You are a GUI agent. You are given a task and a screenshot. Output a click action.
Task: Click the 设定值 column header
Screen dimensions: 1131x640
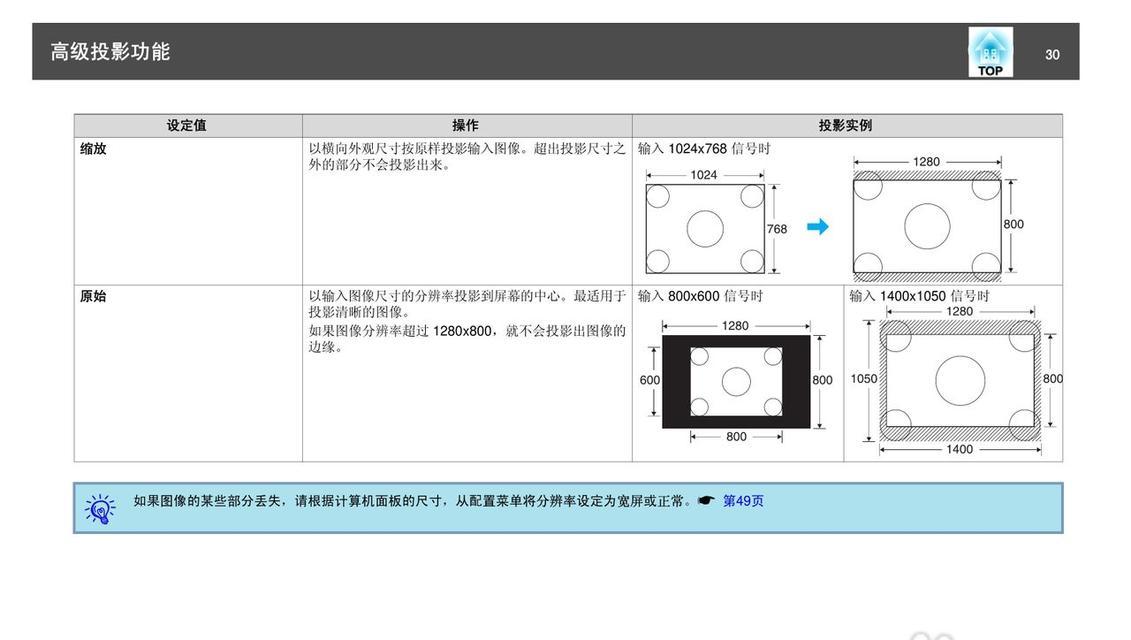[x=188, y=126]
